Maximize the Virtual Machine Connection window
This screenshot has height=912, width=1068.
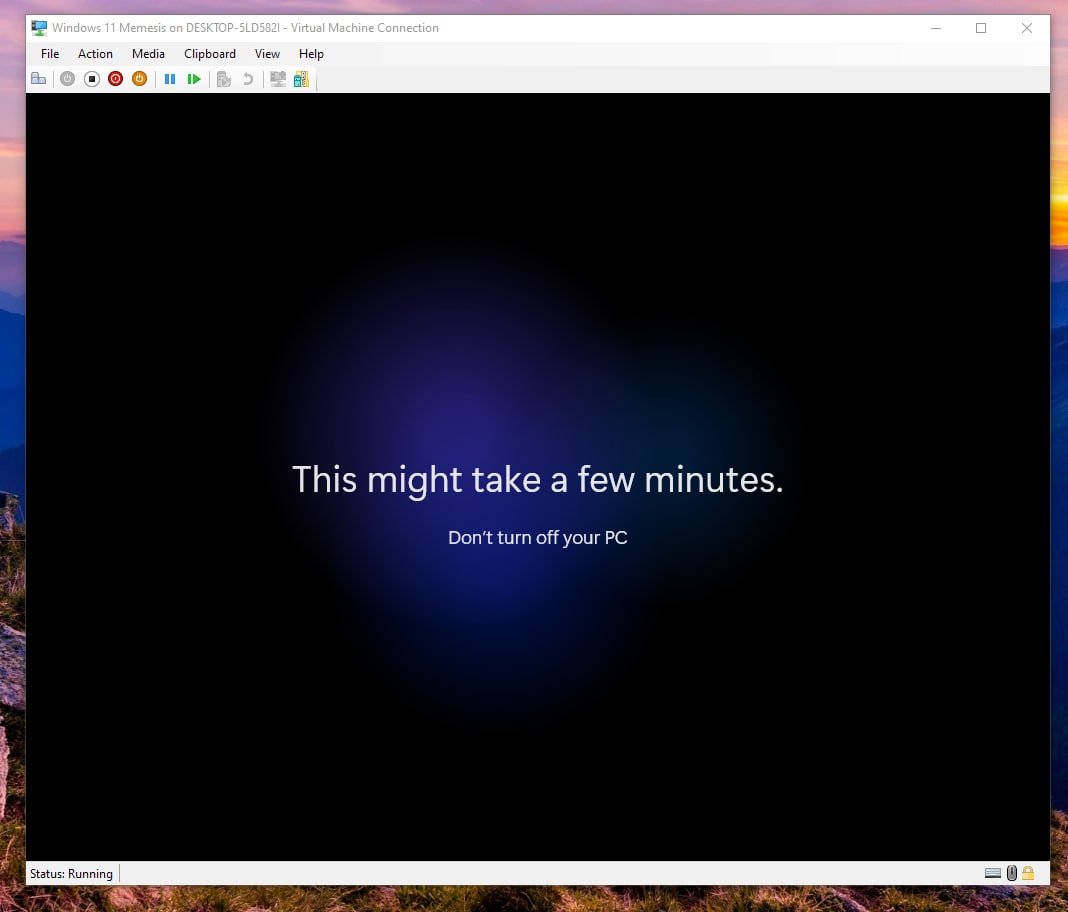point(981,28)
